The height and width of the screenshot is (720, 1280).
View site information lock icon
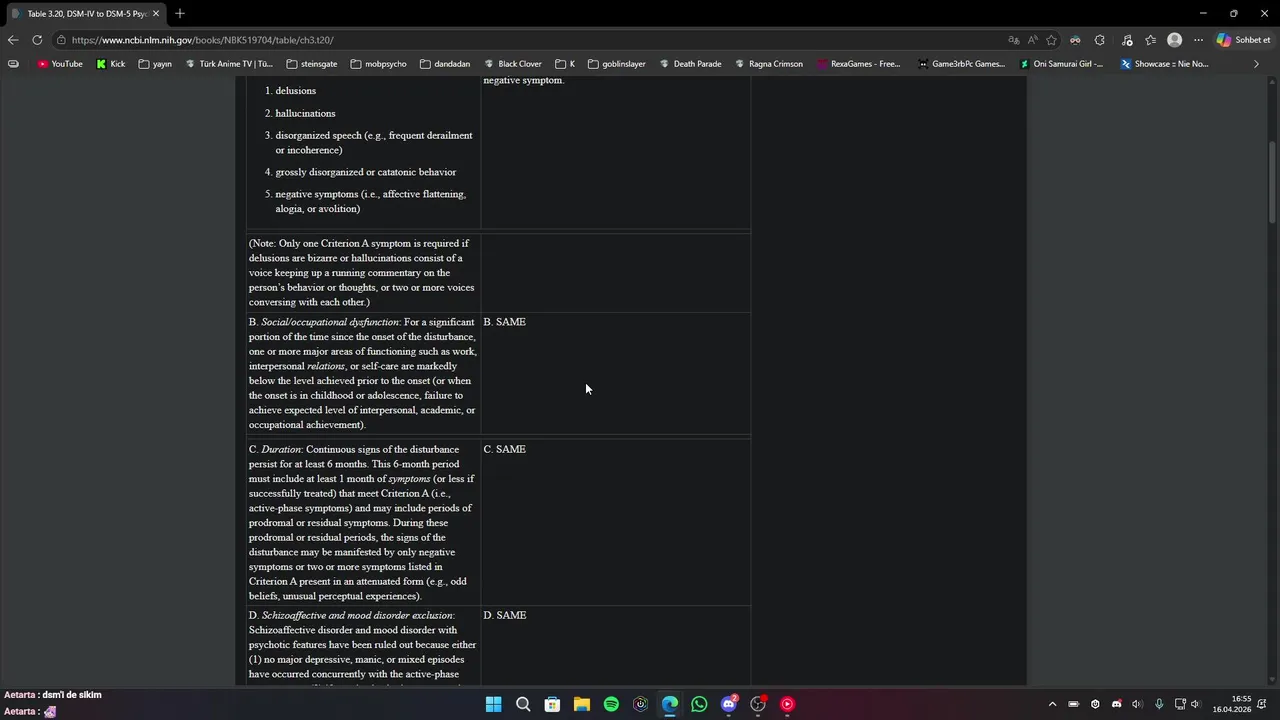(x=61, y=40)
